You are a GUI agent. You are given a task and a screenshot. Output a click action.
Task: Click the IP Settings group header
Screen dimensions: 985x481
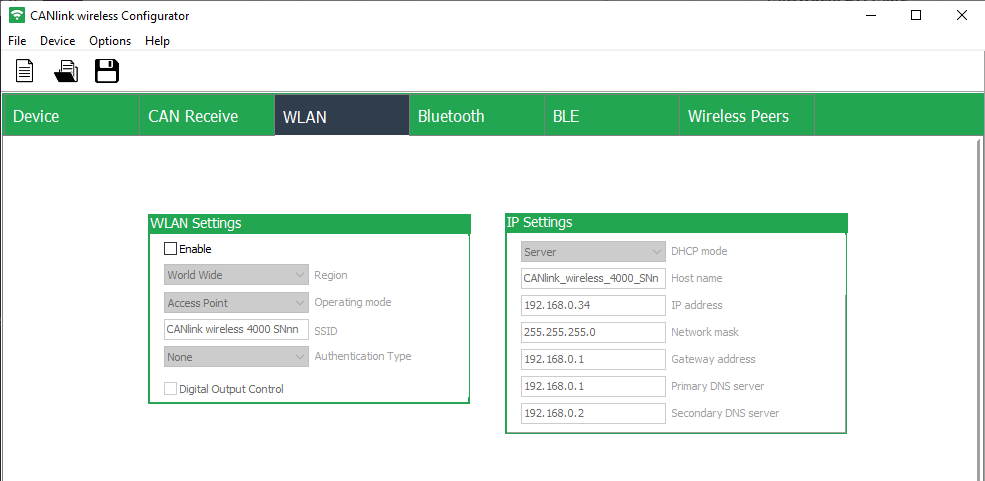[x=676, y=222]
